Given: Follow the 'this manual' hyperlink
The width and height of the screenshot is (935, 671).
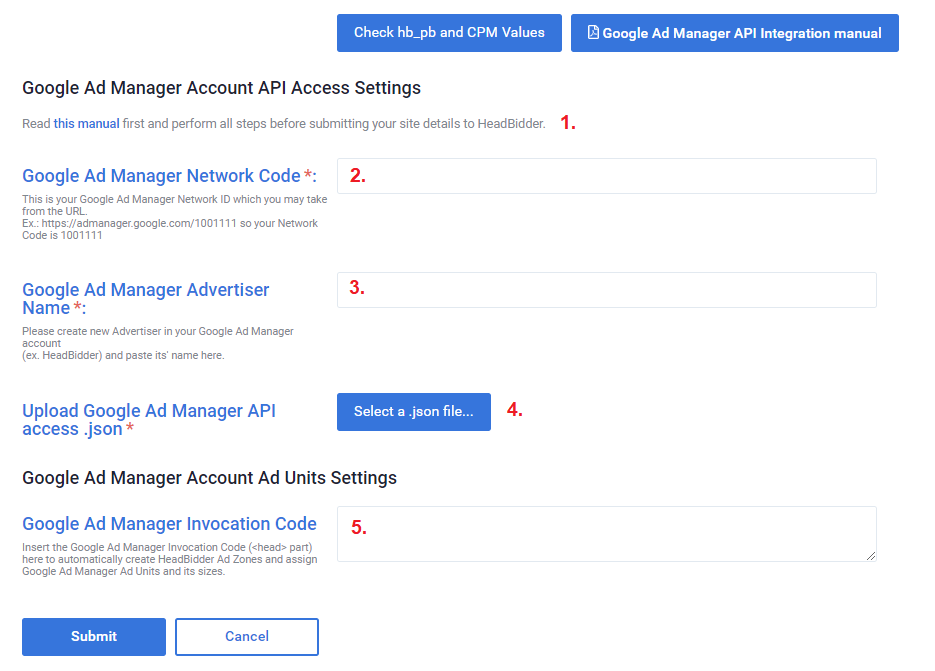Looking at the screenshot, I should pyautogui.click(x=86, y=124).
